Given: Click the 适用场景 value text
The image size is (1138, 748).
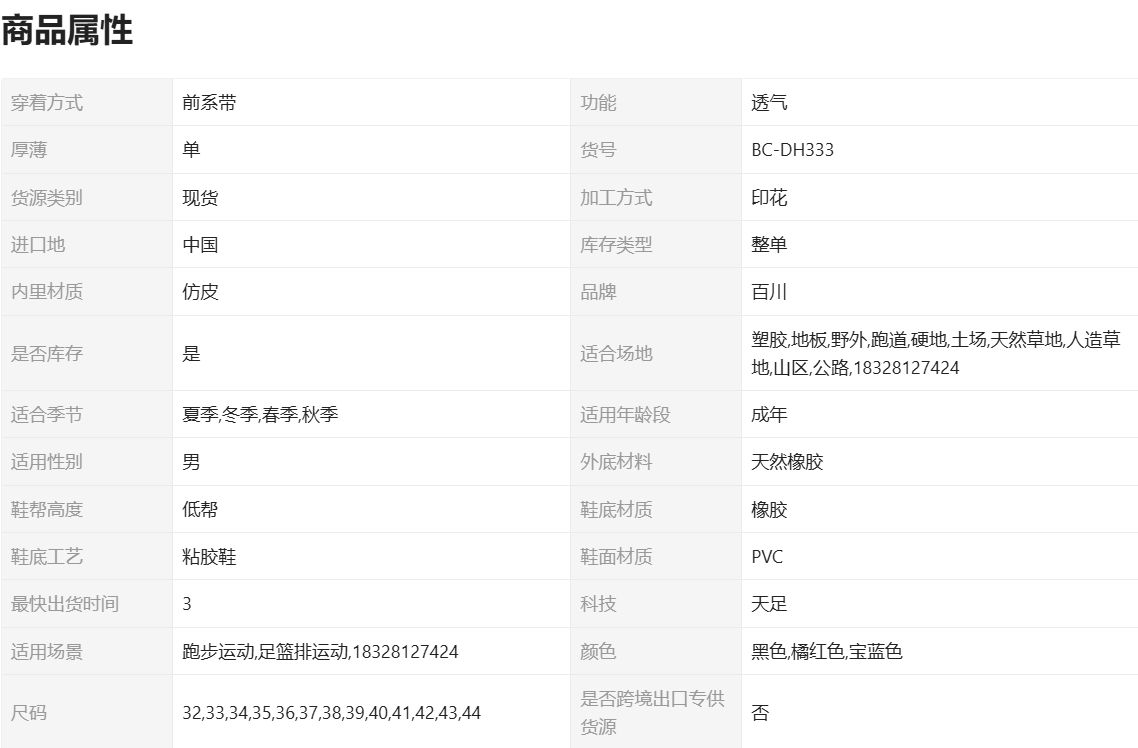Looking at the screenshot, I should pyautogui.click(x=320, y=652).
